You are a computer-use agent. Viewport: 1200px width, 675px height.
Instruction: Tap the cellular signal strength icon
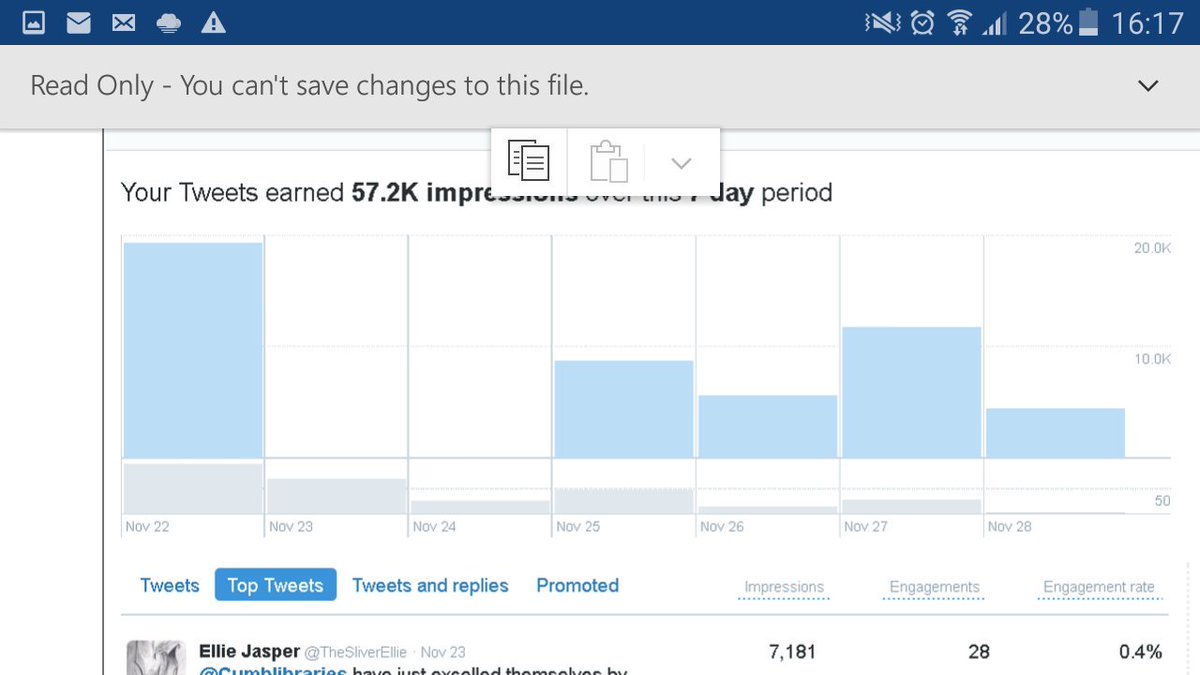[994, 24]
